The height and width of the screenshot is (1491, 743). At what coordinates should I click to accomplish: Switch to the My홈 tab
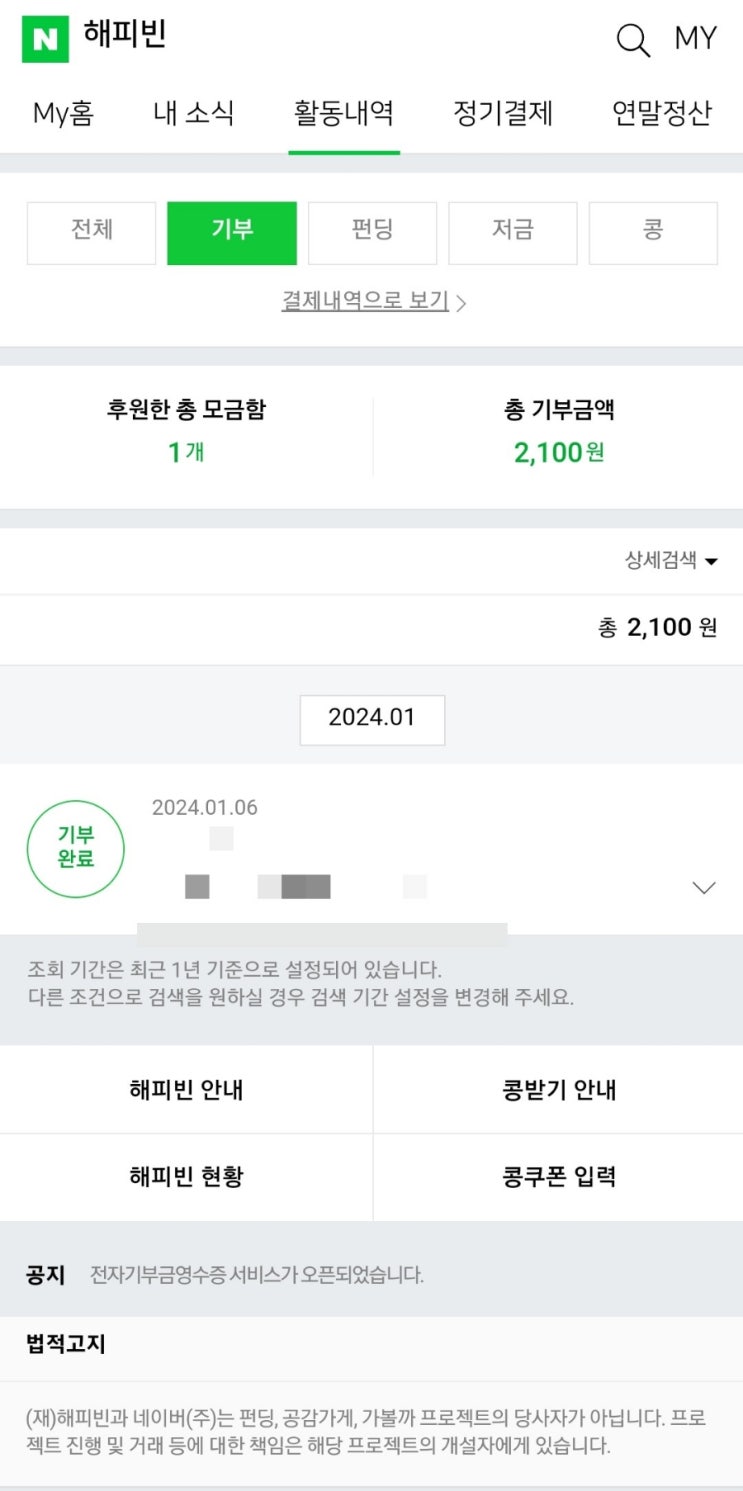tap(63, 113)
